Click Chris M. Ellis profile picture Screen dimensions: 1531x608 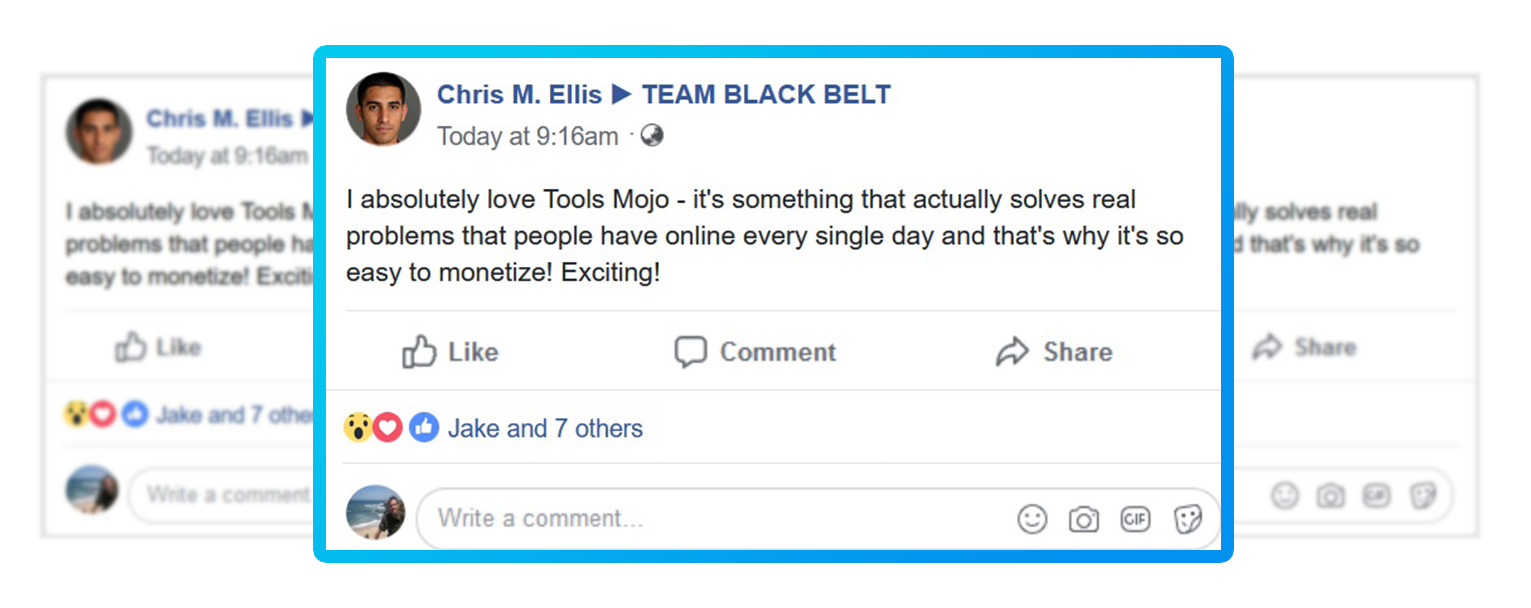(x=383, y=109)
